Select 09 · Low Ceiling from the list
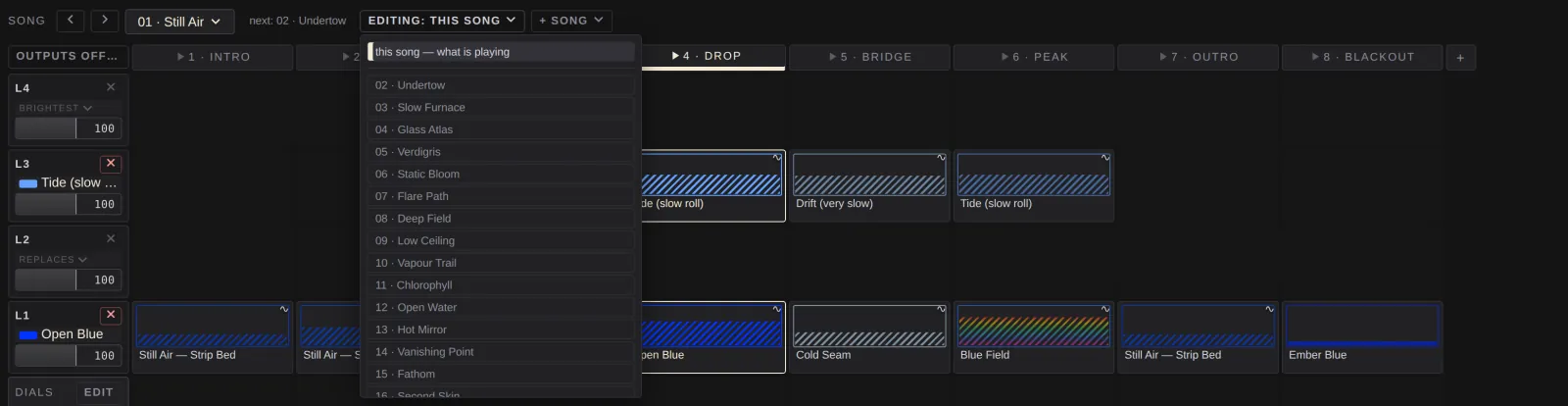 pyautogui.click(x=501, y=241)
